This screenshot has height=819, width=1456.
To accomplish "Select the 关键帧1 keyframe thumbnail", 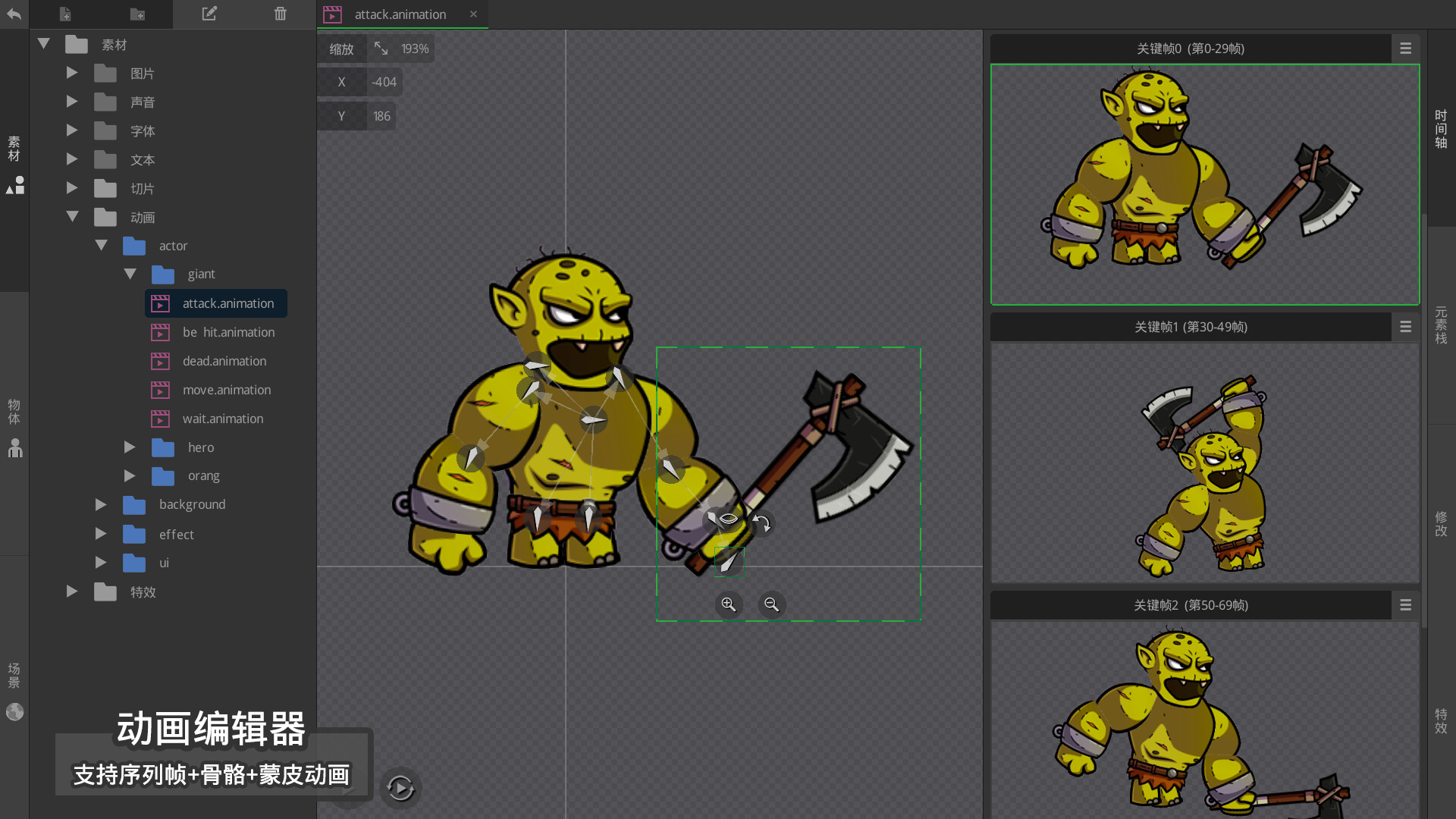I will [x=1204, y=463].
